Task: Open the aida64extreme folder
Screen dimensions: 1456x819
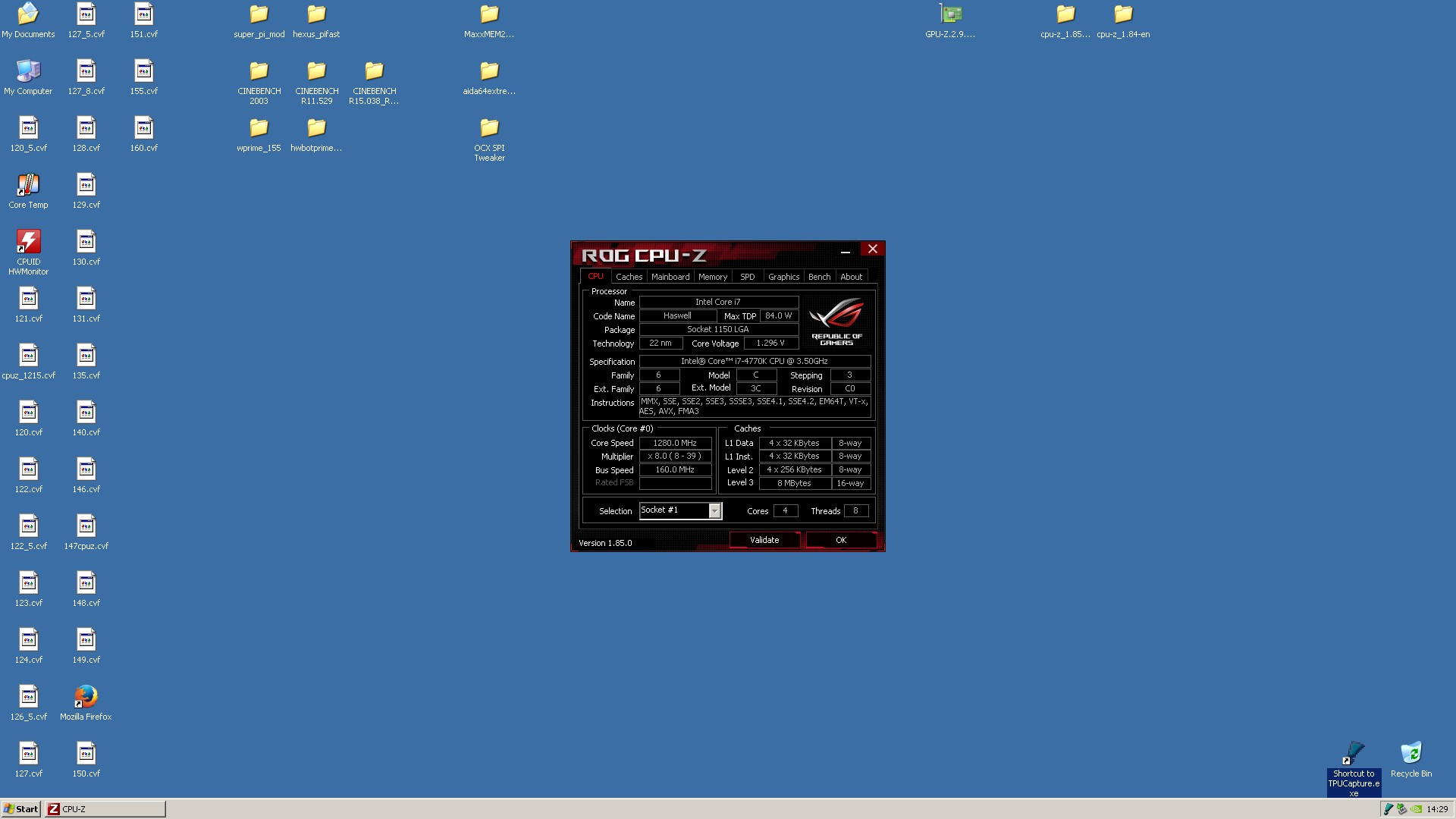Action: (489, 77)
